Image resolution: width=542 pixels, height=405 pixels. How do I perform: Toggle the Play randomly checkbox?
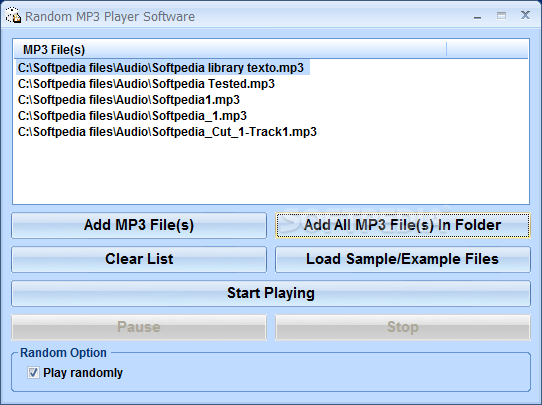(x=33, y=373)
